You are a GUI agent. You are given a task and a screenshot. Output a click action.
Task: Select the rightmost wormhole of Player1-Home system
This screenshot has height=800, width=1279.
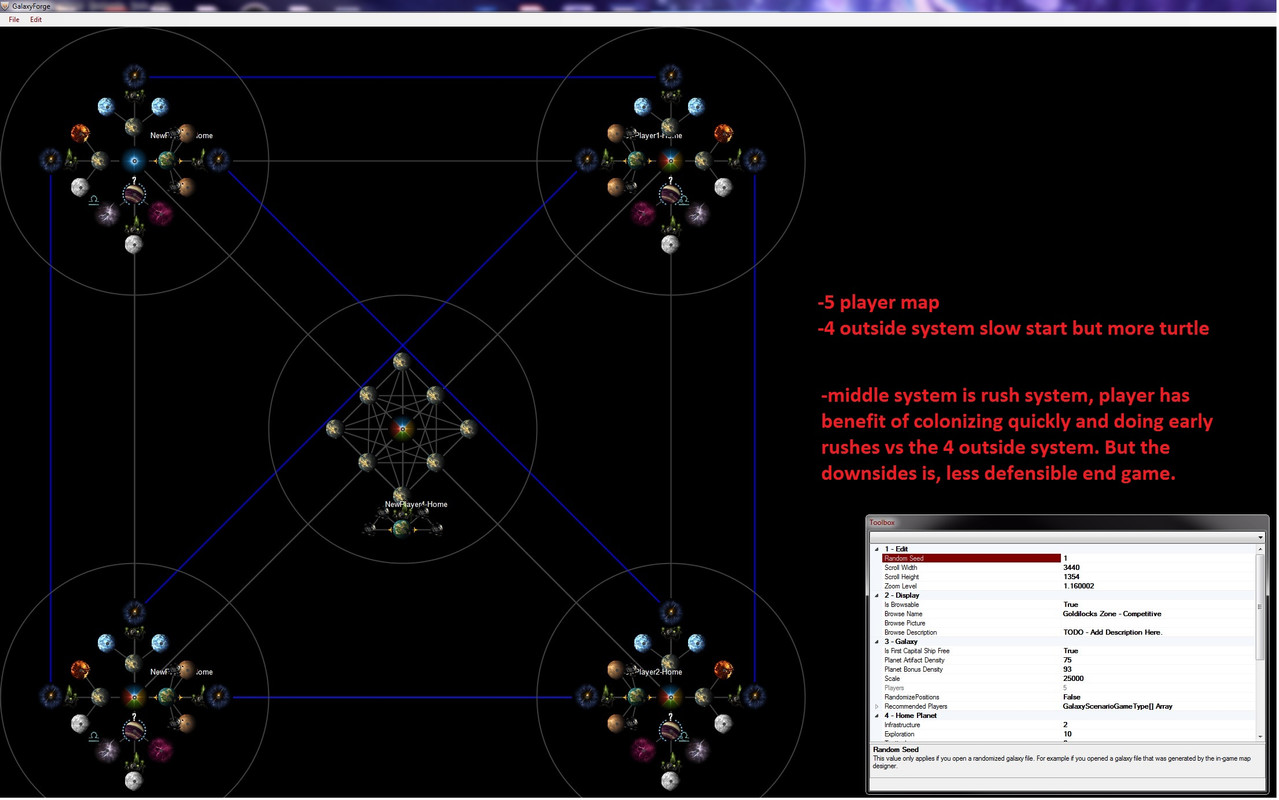(754, 160)
